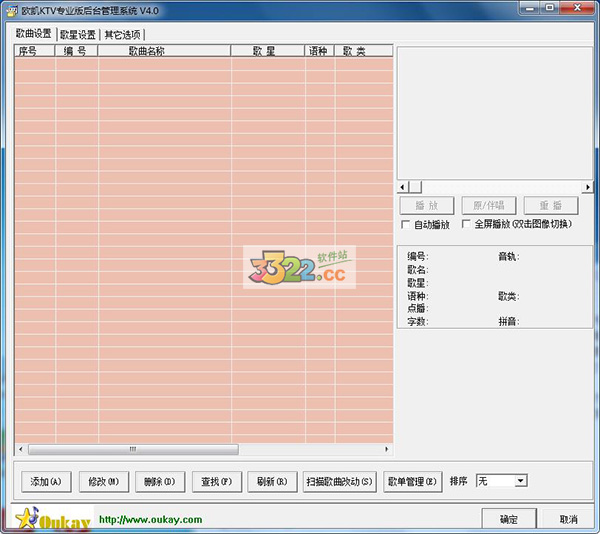Image resolution: width=600 pixels, height=534 pixels.
Task: Click the 查找(F) button
Action: 217,481
